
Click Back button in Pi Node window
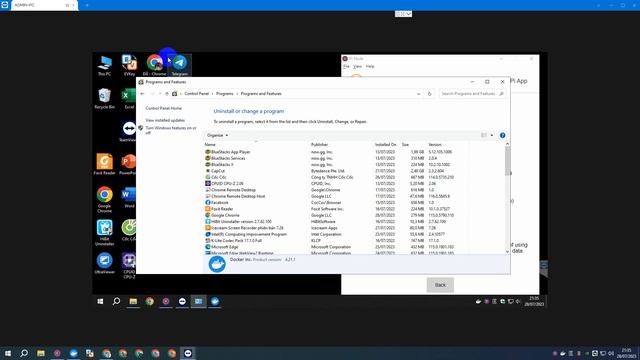(x=440, y=285)
